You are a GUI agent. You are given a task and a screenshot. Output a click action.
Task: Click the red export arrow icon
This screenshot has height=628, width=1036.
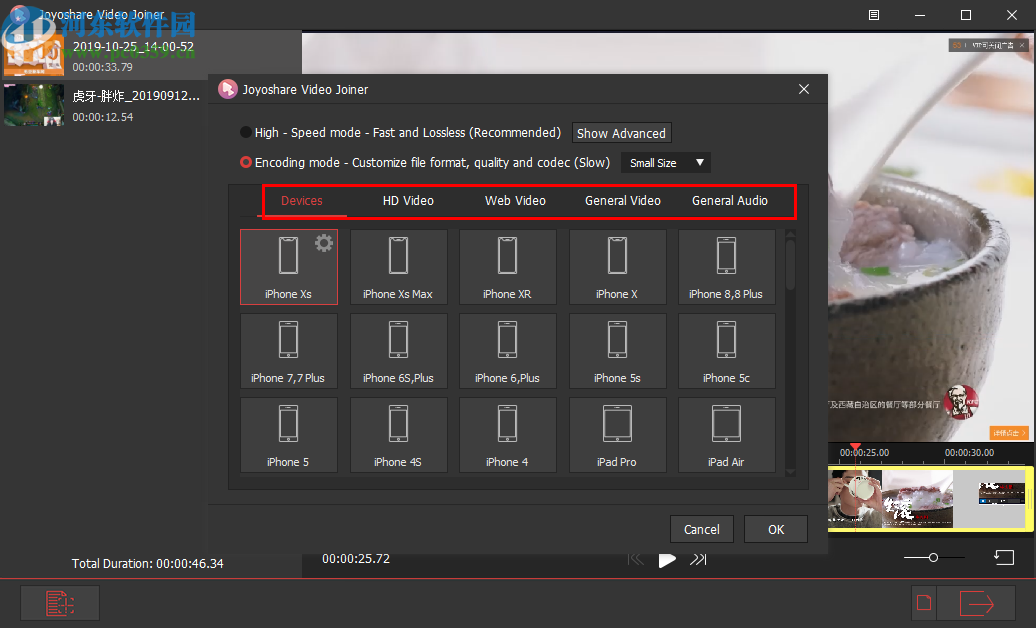point(978,602)
